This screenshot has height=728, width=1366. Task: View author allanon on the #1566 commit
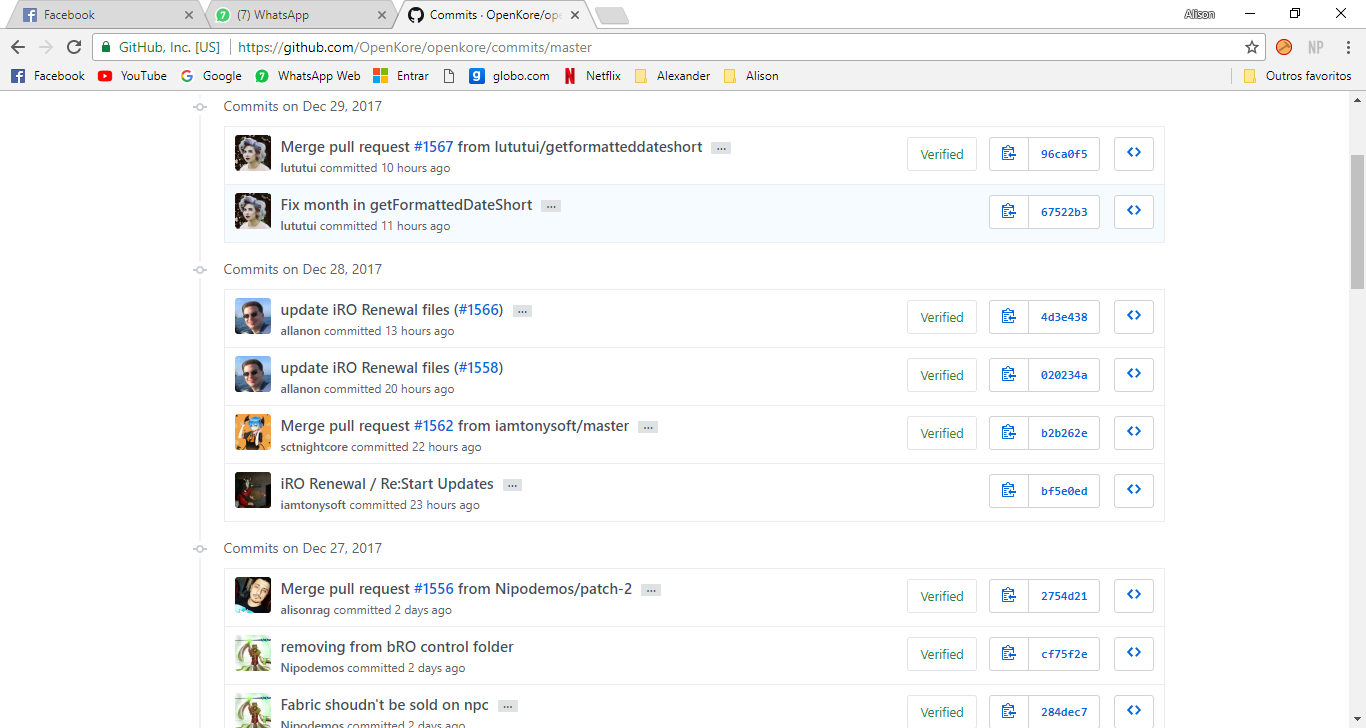click(300, 331)
